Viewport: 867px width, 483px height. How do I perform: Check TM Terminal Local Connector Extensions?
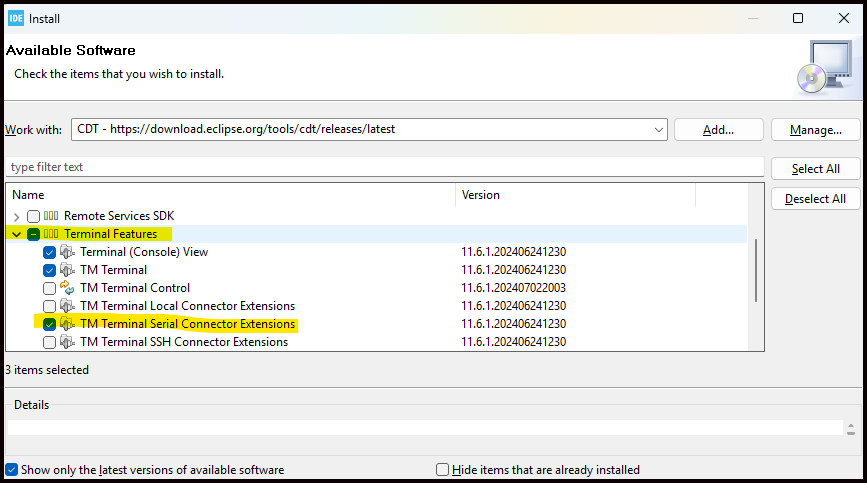[49, 306]
